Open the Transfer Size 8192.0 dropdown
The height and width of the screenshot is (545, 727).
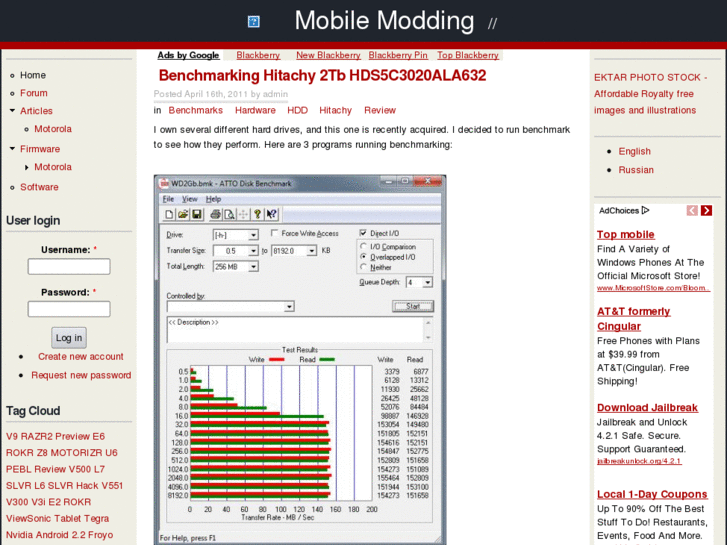click(x=312, y=251)
